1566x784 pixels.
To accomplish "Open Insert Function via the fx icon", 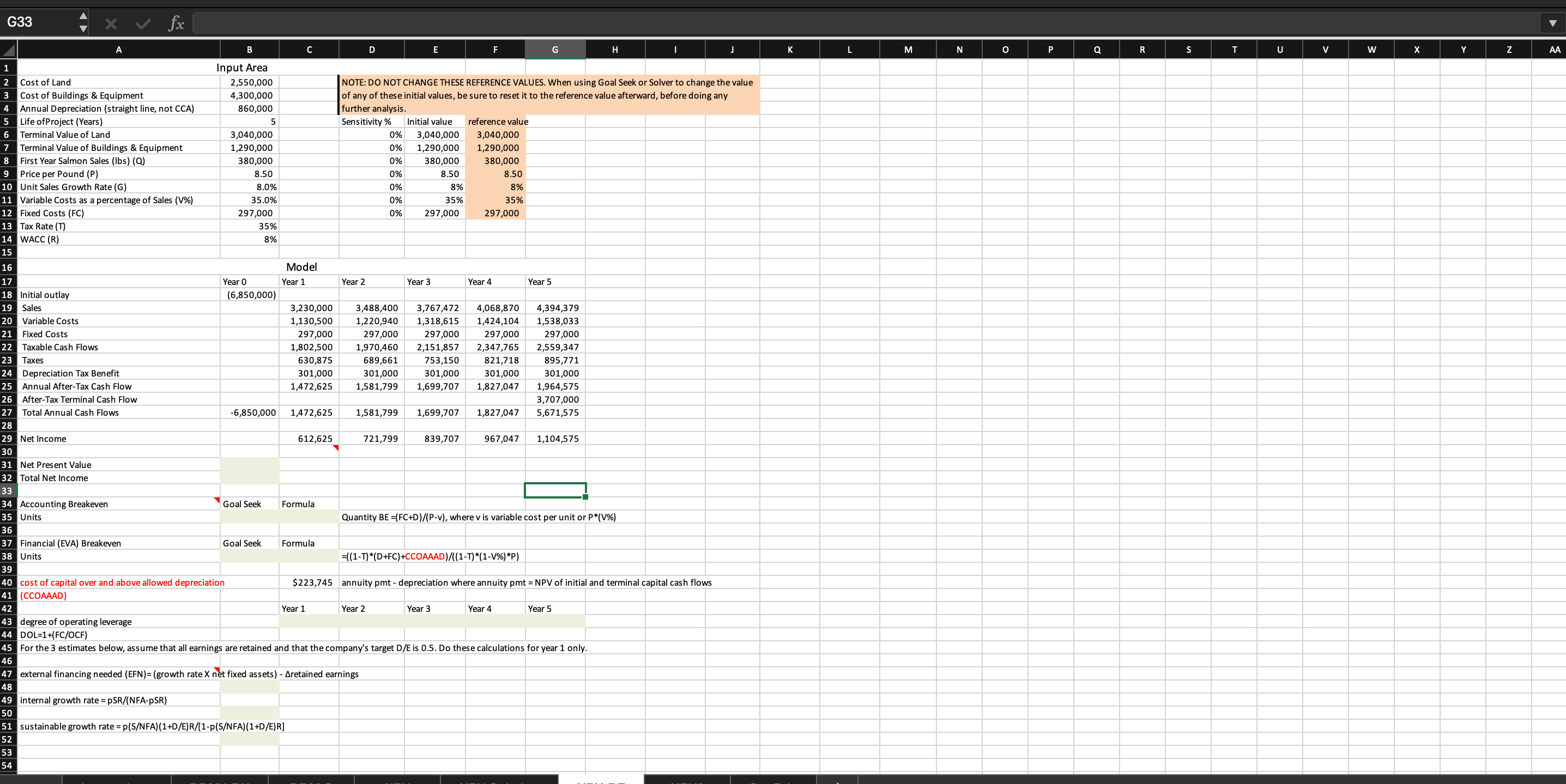I will click(x=176, y=24).
